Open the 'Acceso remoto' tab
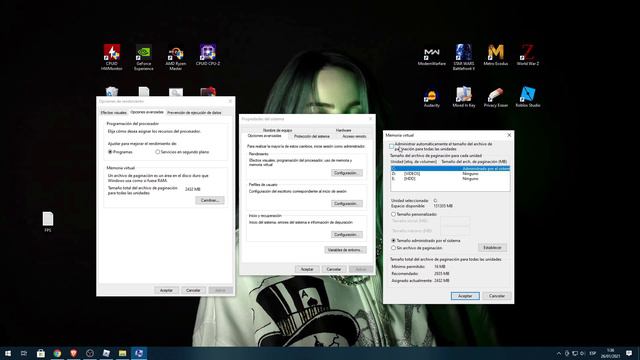640x360 pixels. pos(354,136)
